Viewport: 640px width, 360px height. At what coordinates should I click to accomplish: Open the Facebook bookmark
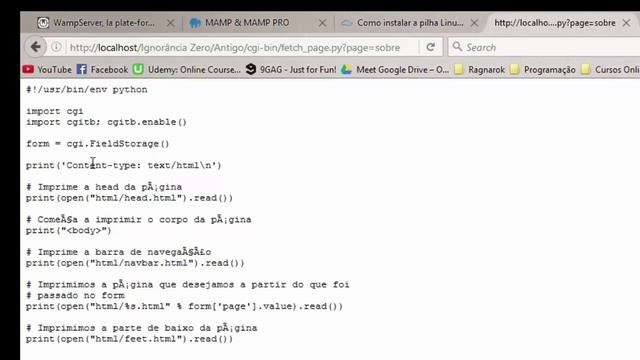[x=102, y=70]
